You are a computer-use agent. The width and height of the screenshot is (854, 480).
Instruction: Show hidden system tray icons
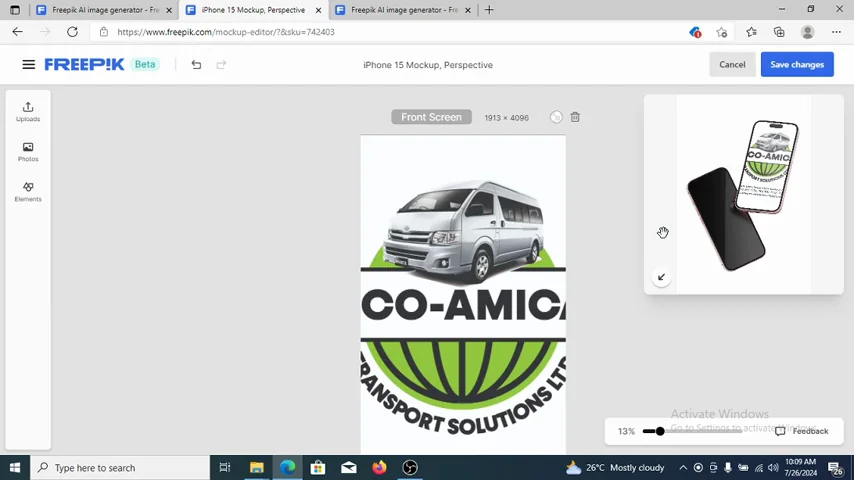tap(683, 468)
